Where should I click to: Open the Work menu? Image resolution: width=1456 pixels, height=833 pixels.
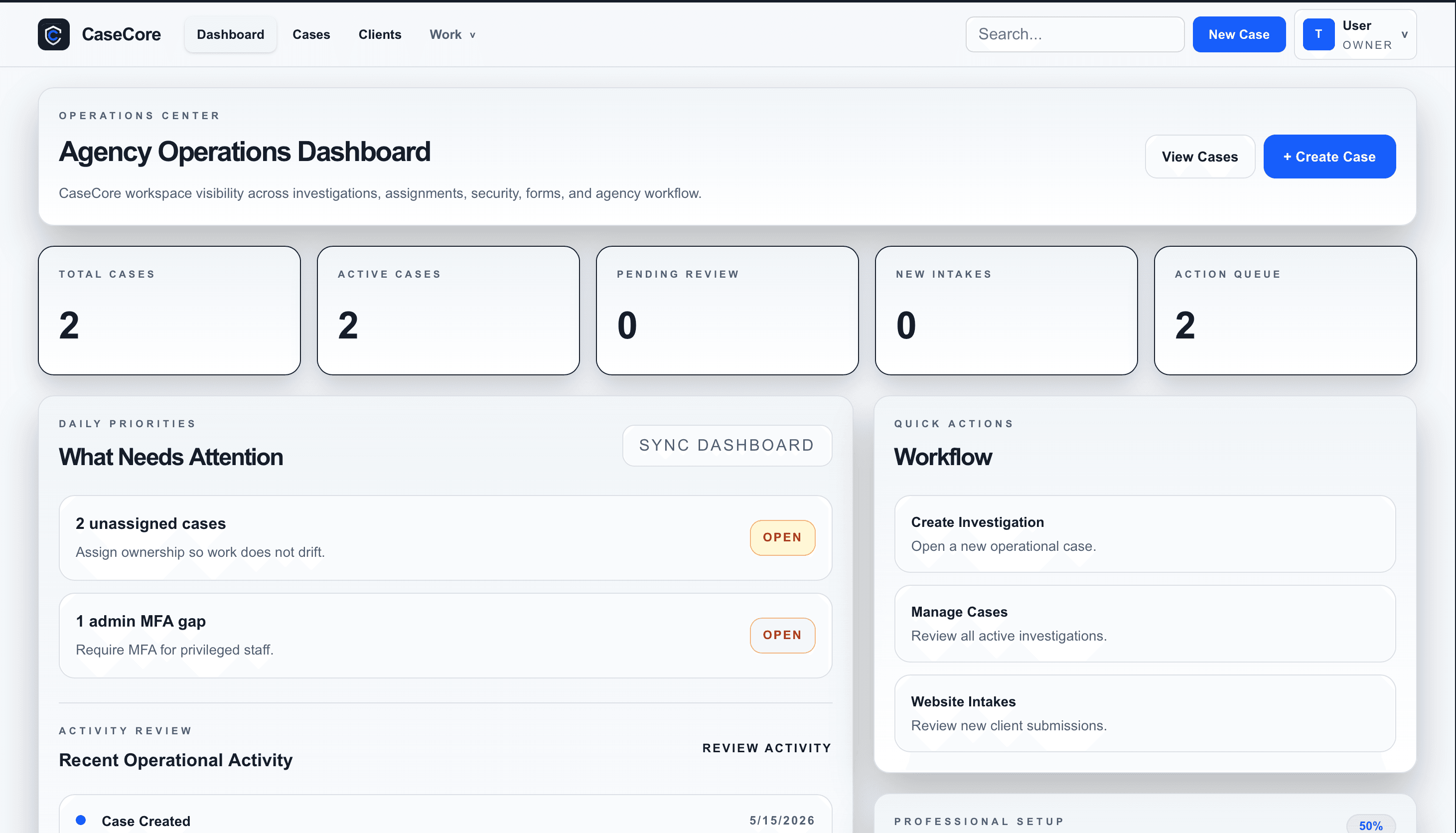click(452, 34)
